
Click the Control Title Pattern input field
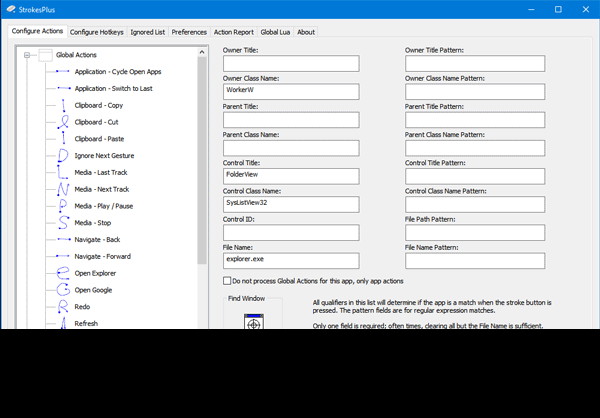click(x=475, y=176)
